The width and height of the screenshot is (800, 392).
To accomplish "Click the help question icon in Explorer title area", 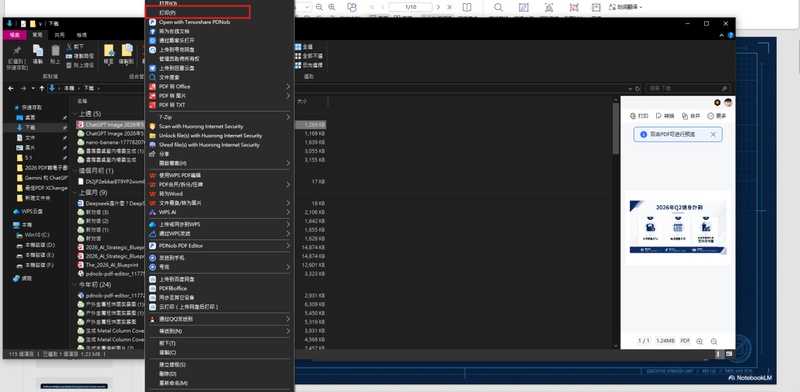I will 731,35.
